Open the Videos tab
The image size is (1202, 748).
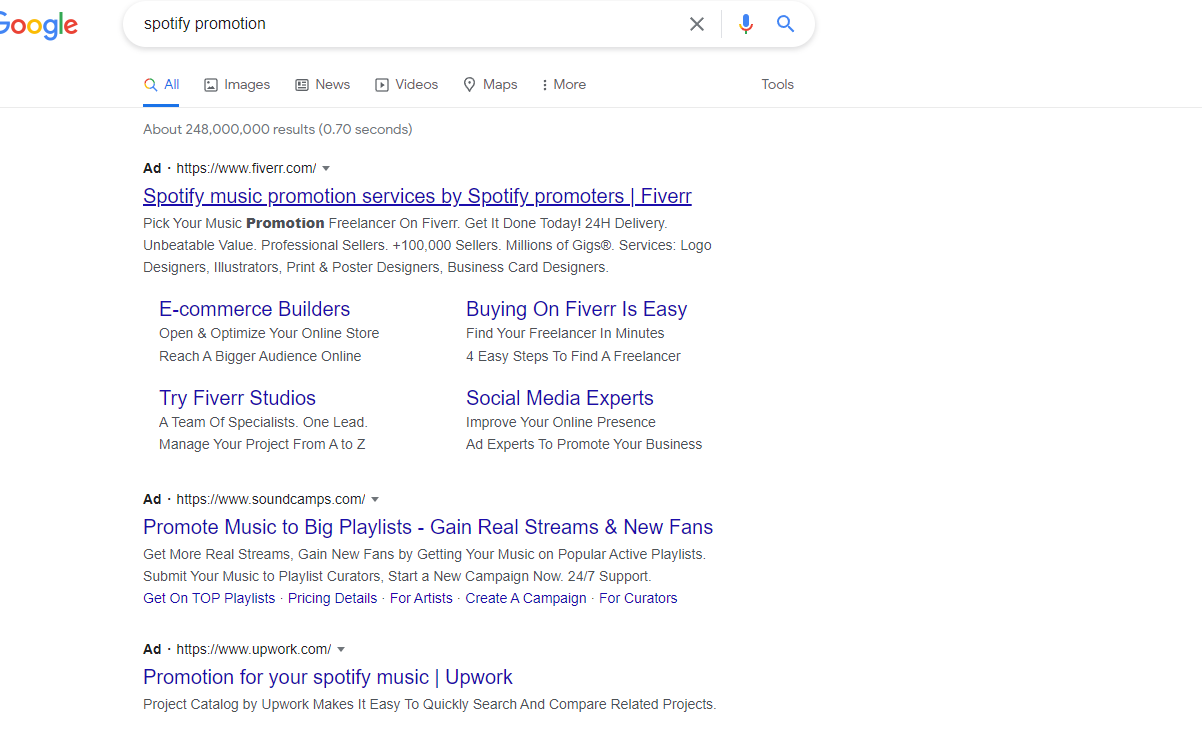coord(406,85)
